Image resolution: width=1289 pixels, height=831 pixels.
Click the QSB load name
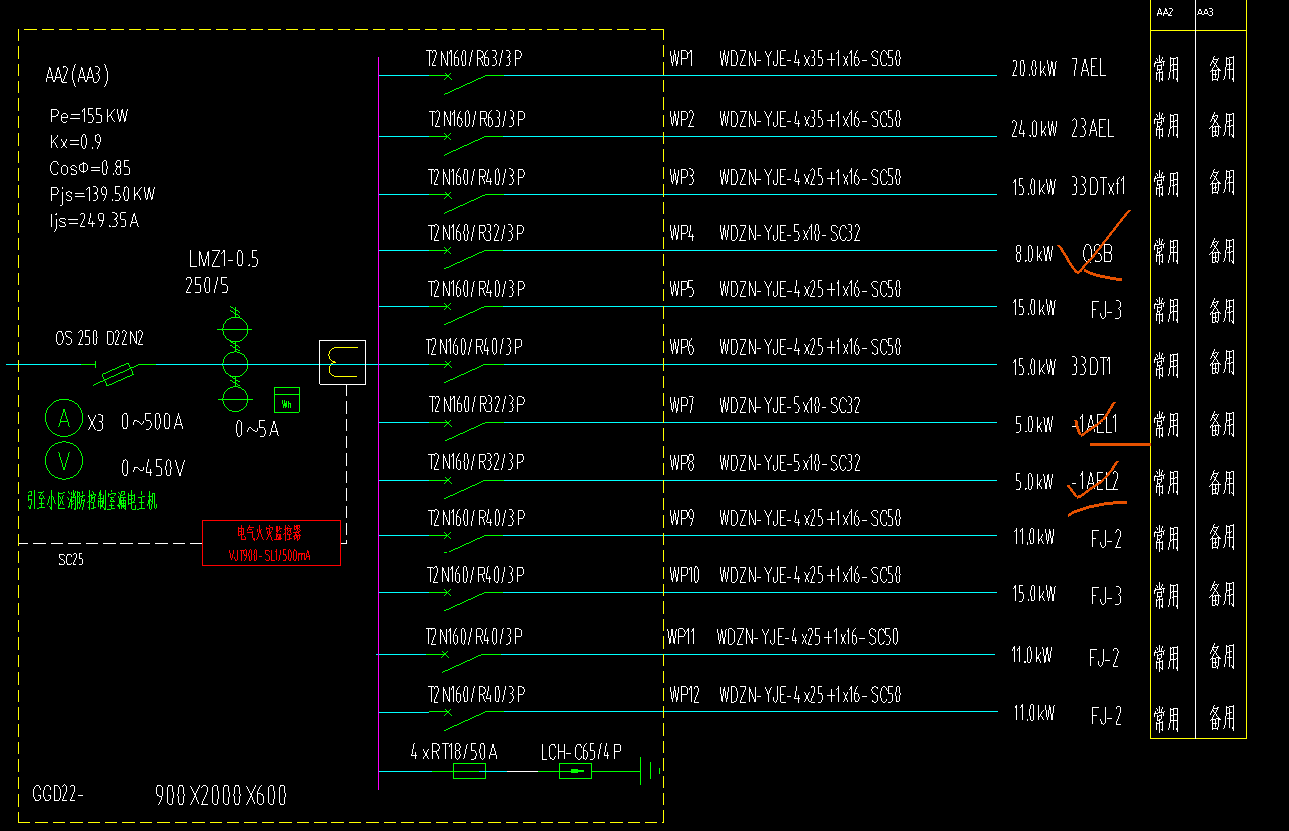pyautogui.click(x=1097, y=254)
